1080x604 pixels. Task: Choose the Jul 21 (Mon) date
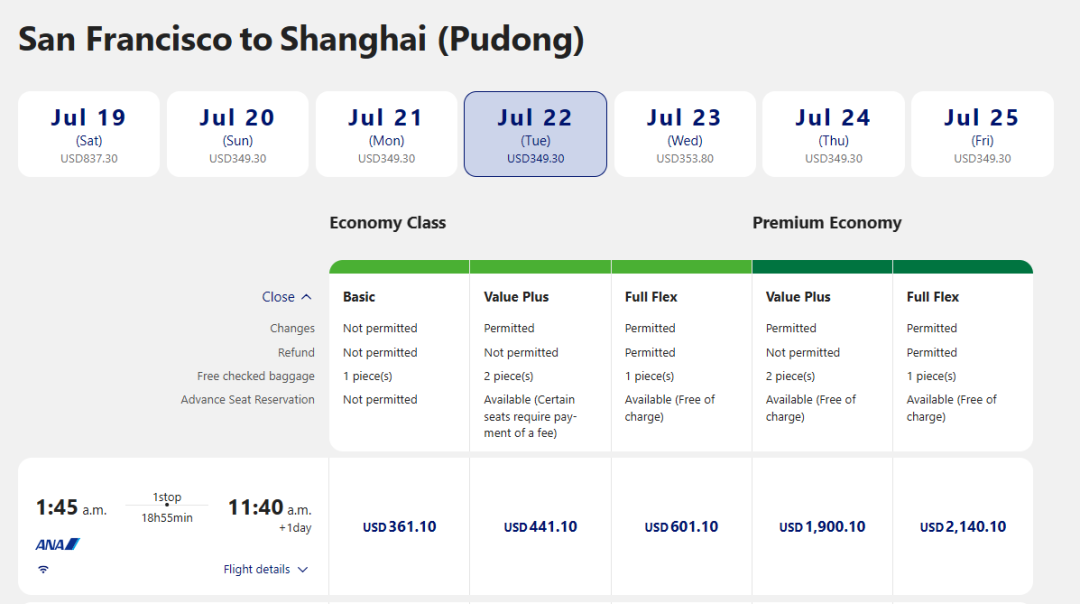point(386,134)
